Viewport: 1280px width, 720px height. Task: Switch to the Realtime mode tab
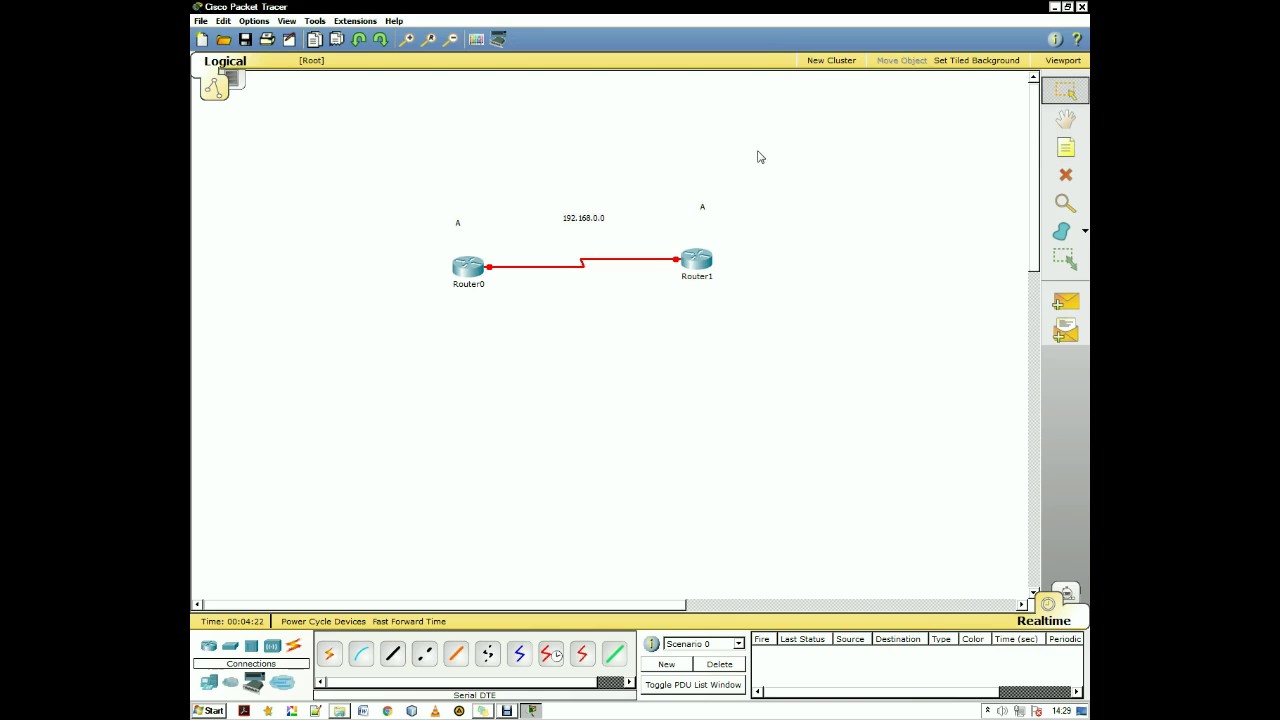tap(1043, 621)
